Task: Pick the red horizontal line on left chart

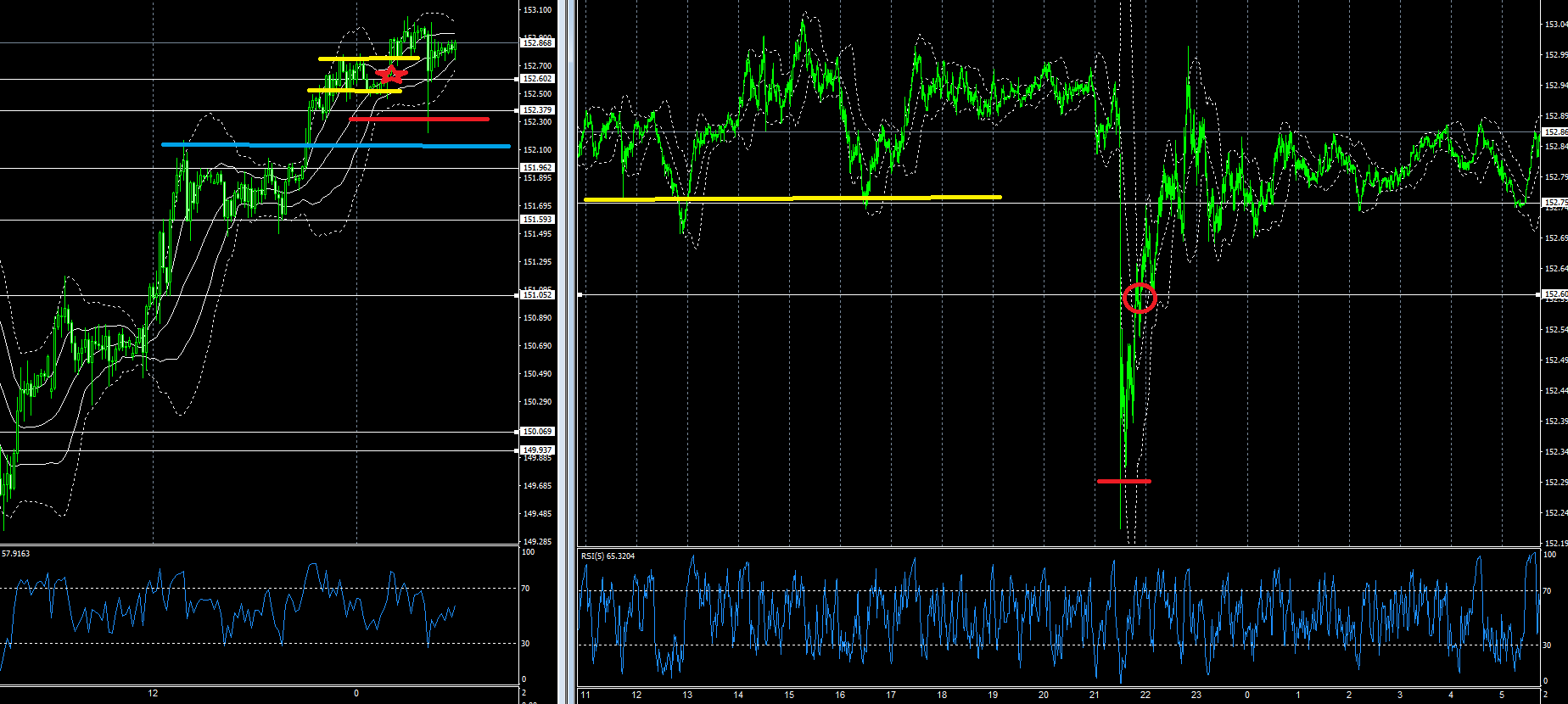Action: pyautogui.click(x=419, y=120)
